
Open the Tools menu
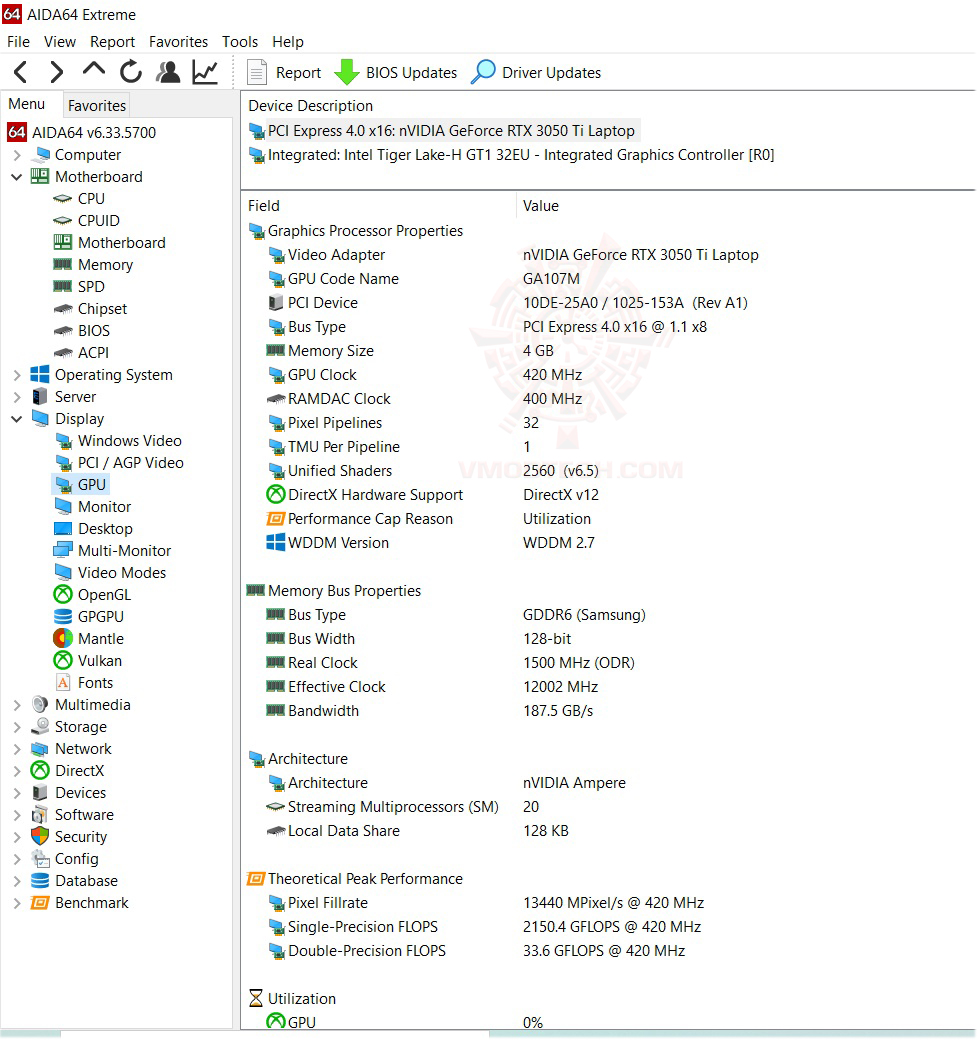(x=240, y=42)
